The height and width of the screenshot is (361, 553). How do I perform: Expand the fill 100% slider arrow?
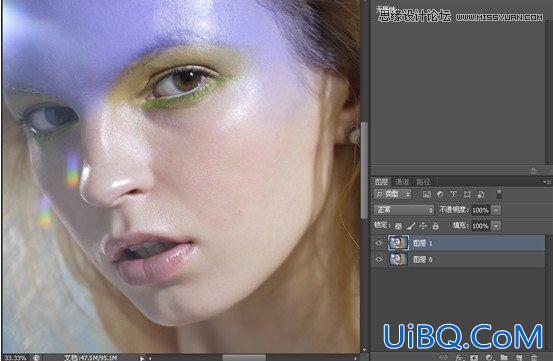coord(496,226)
